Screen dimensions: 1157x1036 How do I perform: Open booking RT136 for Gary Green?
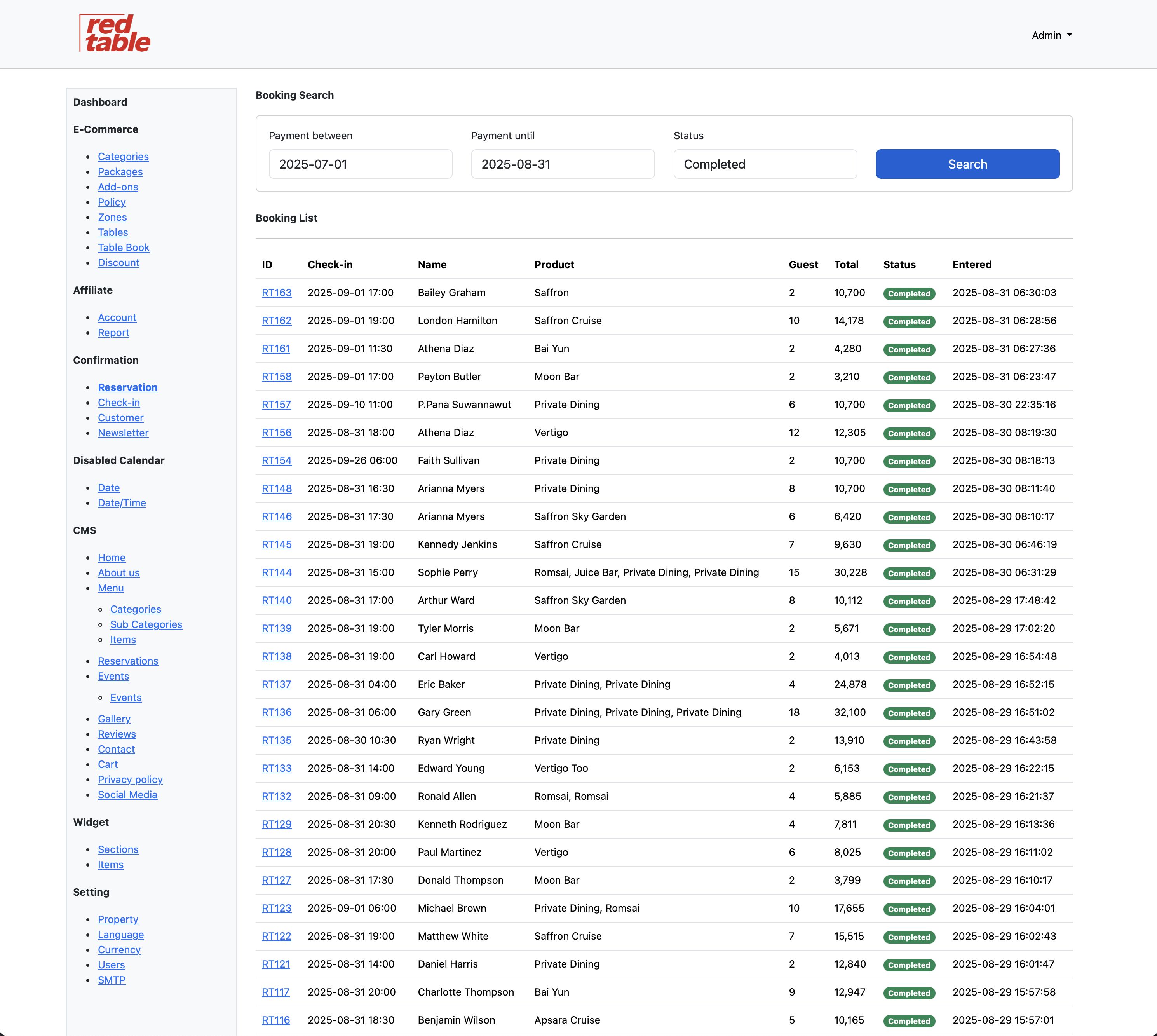pyautogui.click(x=277, y=712)
